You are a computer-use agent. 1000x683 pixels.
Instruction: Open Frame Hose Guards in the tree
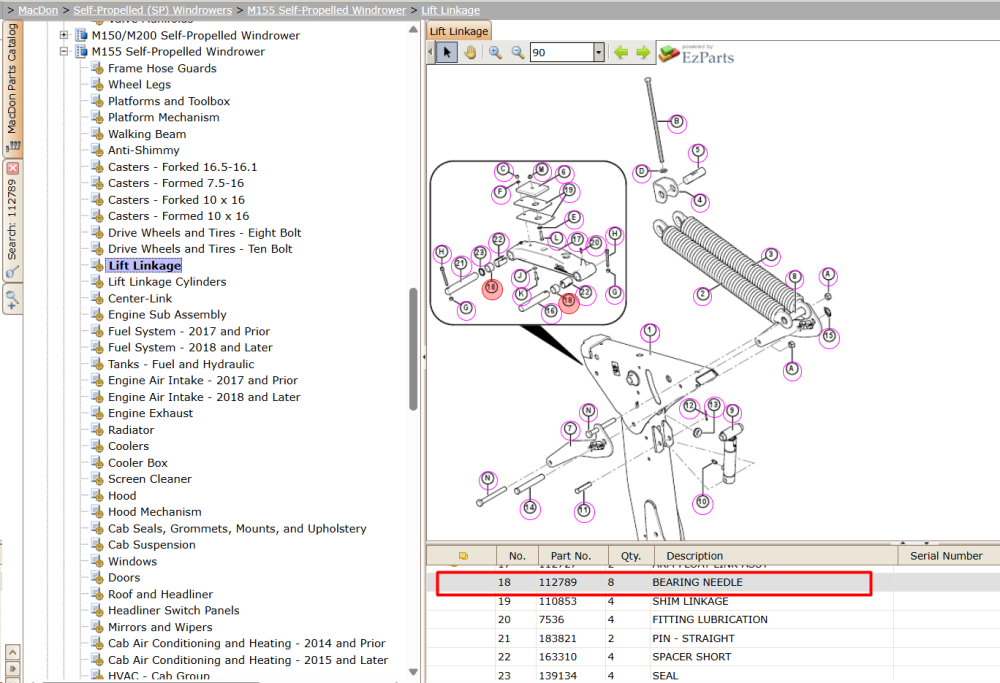[162, 68]
